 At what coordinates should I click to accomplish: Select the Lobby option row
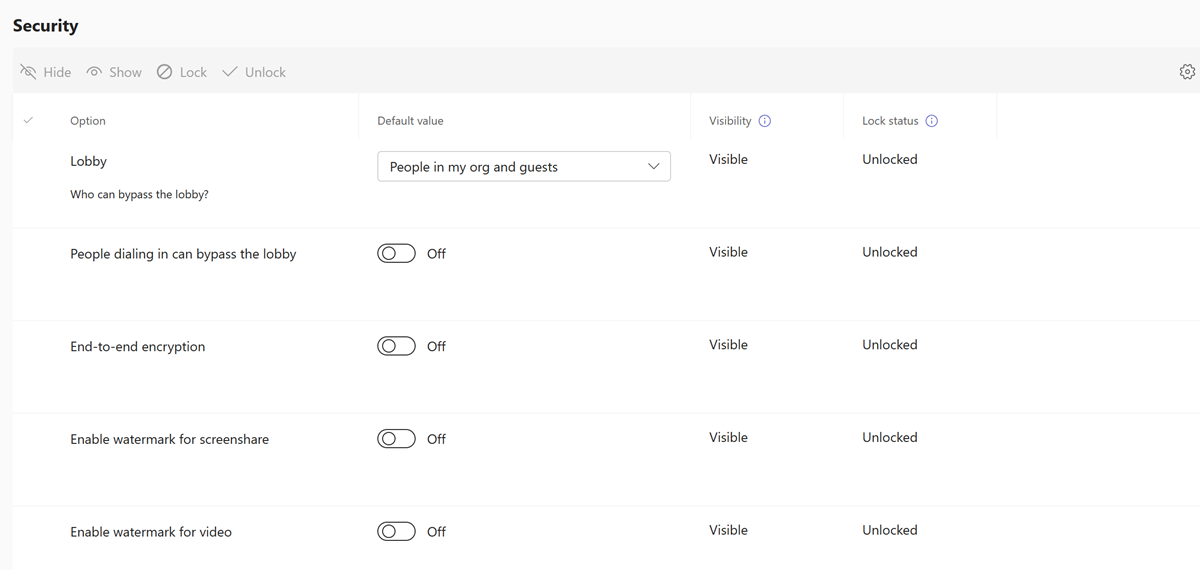point(88,161)
